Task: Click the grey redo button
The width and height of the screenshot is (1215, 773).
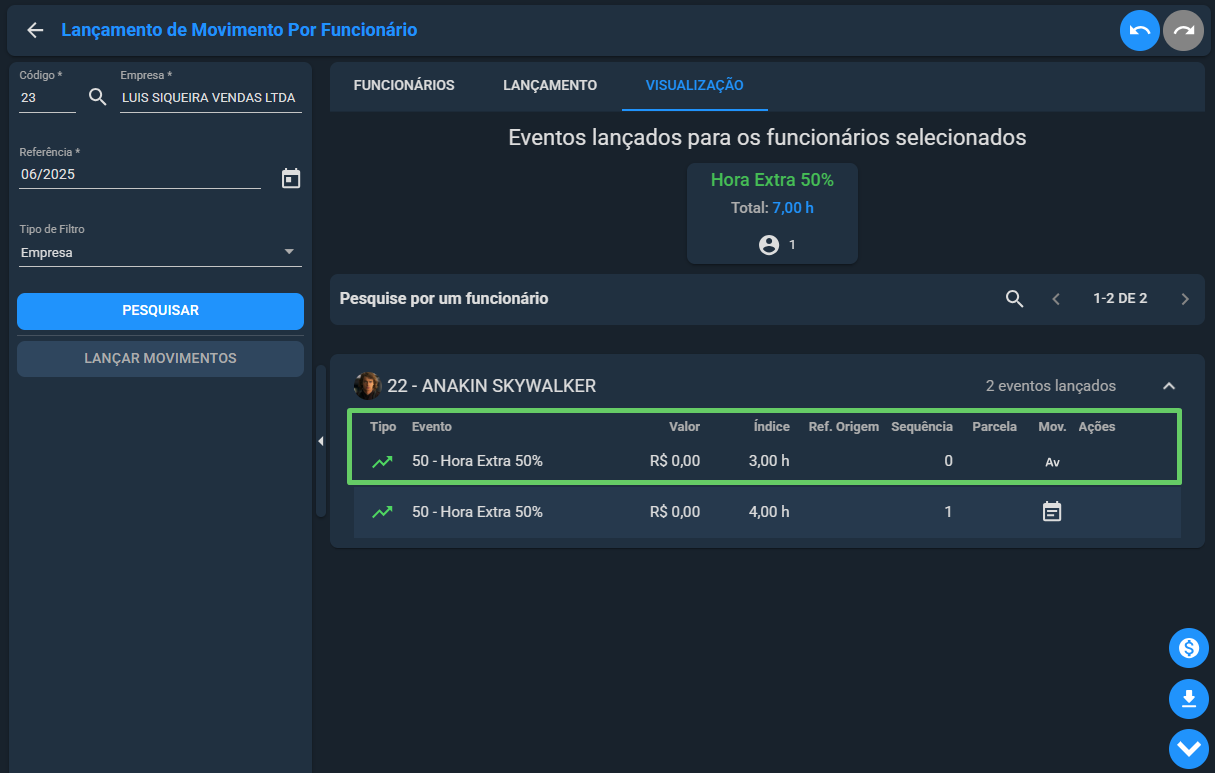Action: [1183, 31]
